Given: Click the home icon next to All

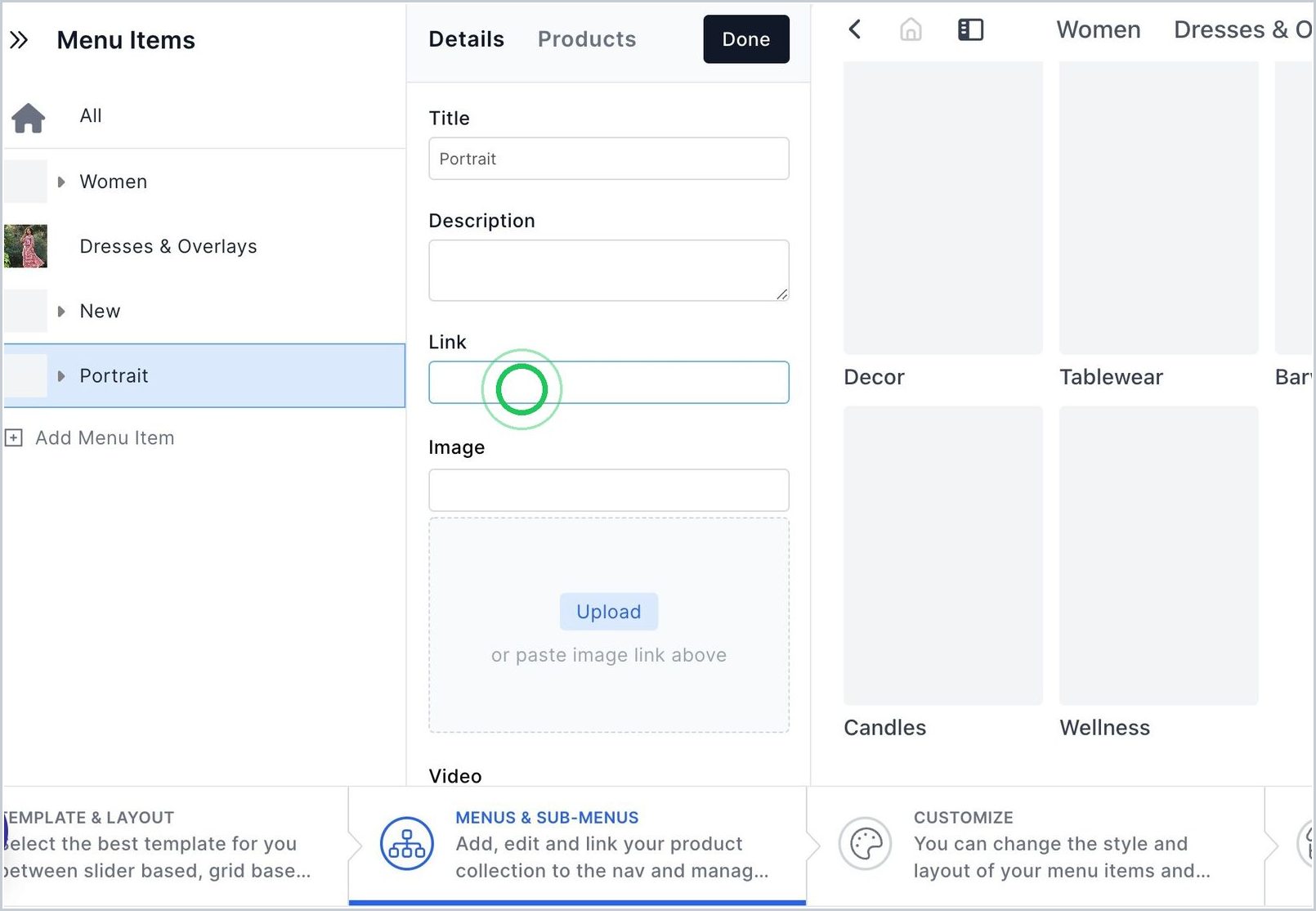Looking at the screenshot, I should pyautogui.click(x=28, y=117).
